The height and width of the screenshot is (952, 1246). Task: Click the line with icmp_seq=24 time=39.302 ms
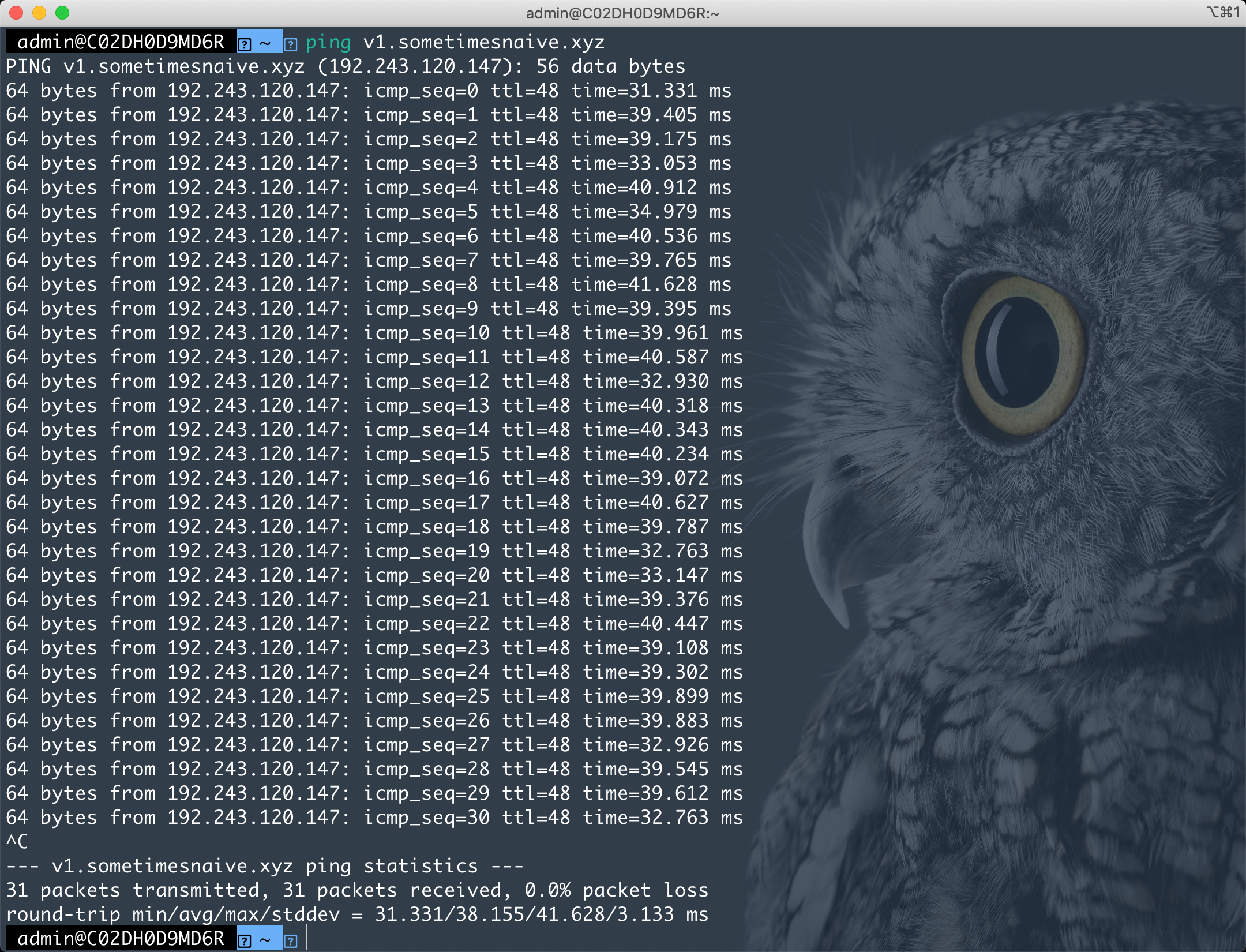coord(374,672)
